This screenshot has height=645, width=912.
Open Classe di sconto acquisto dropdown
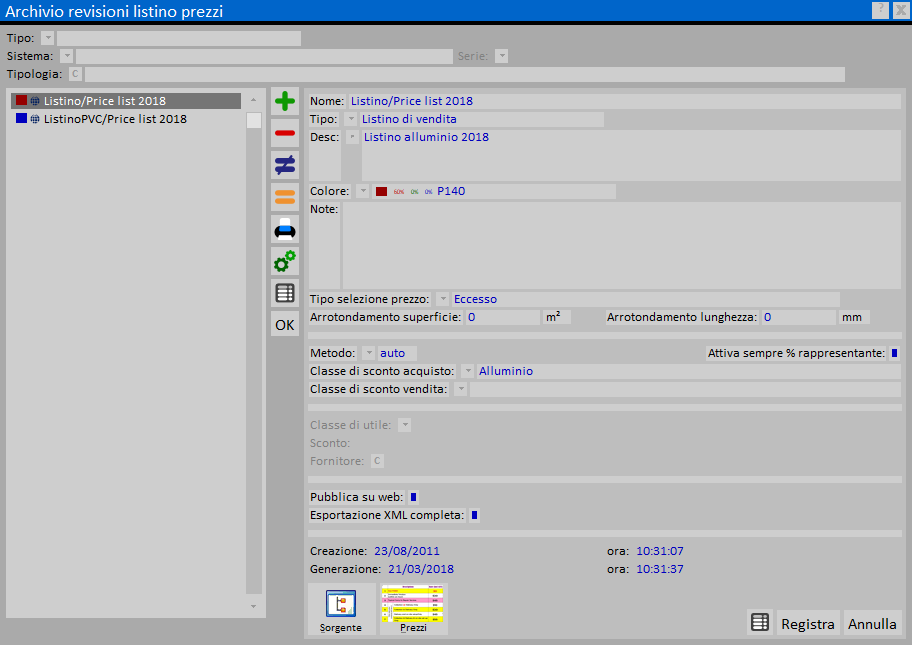(x=468, y=372)
